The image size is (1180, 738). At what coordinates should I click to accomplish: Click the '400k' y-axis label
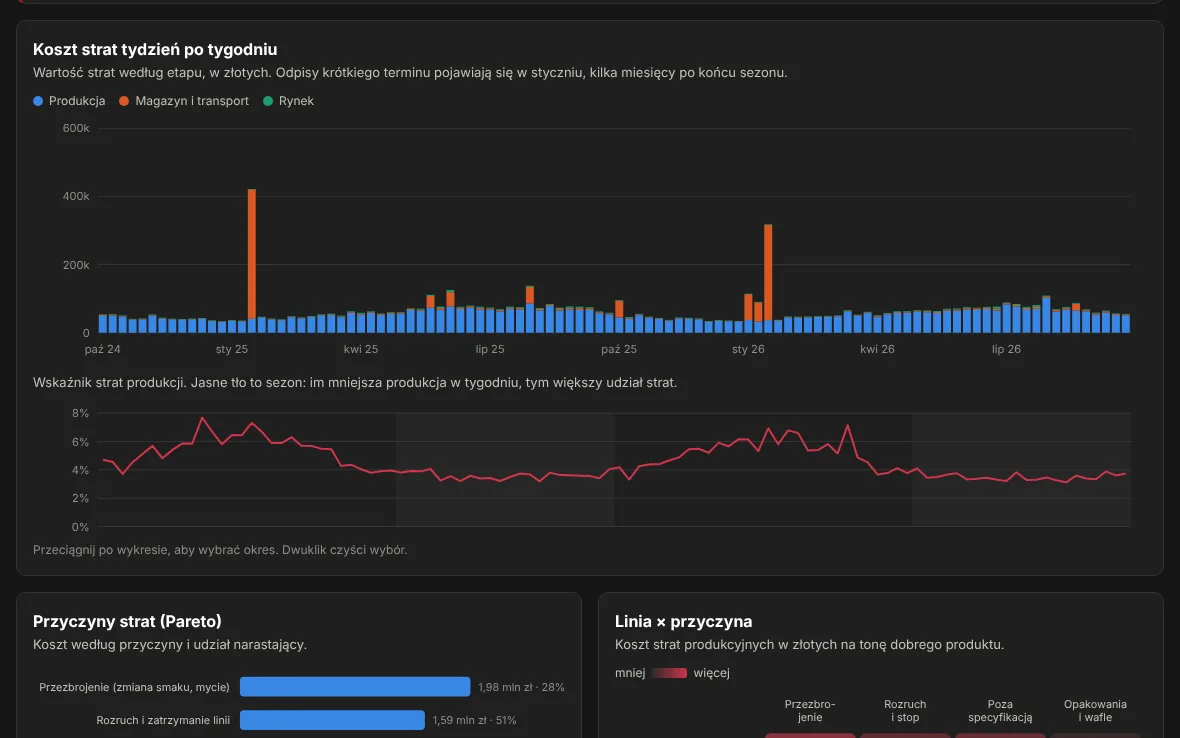[x=76, y=196]
